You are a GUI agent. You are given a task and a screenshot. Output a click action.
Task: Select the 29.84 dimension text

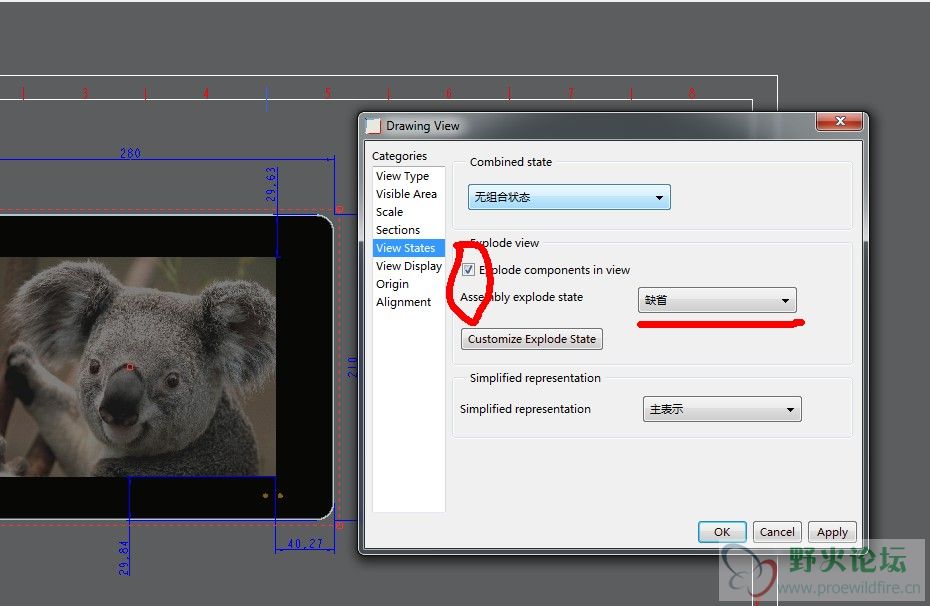[123, 558]
